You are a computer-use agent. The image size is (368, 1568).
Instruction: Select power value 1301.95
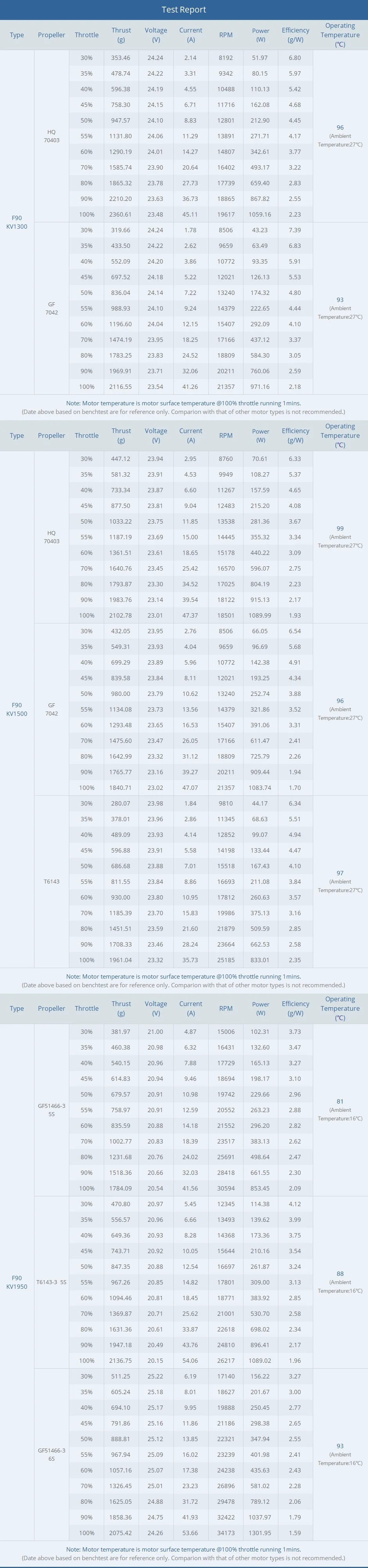point(260,1533)
